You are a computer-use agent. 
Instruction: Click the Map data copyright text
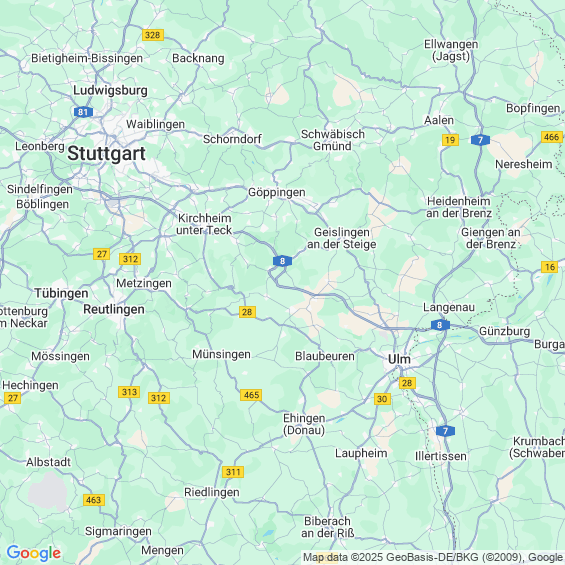[433, 557]
